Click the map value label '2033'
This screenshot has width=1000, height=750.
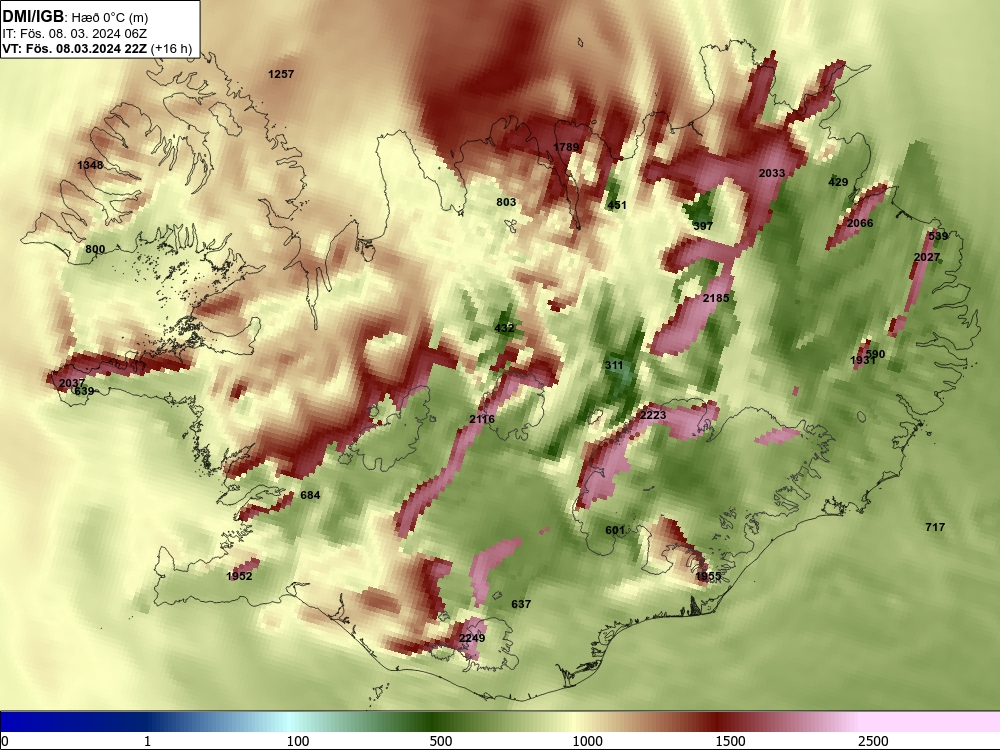pos(772,173)
